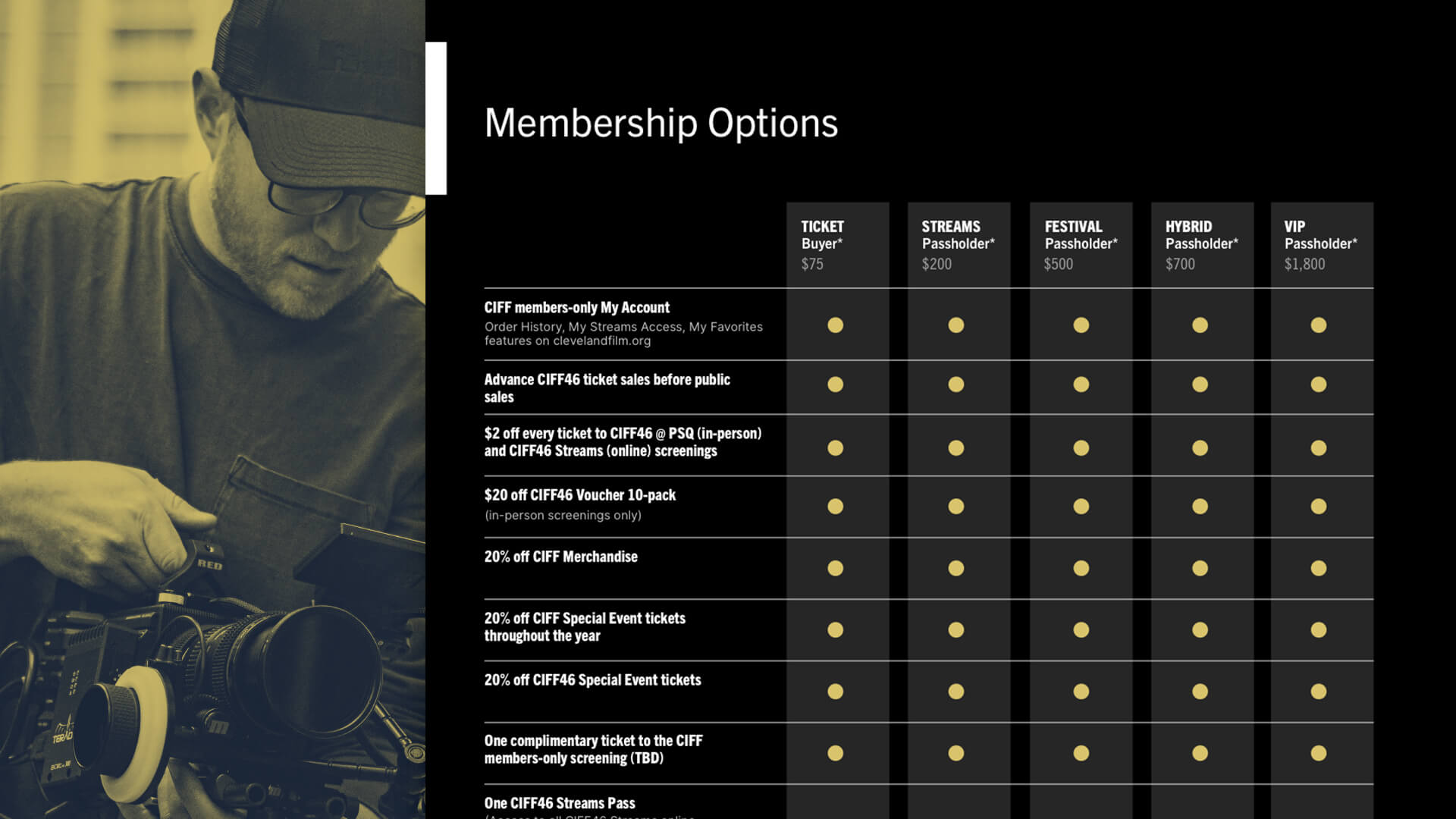Screen dimensions: 1456x819
Task: Select the Hybrid Passholder $700 column header
Action: (x=1202, y=245)
